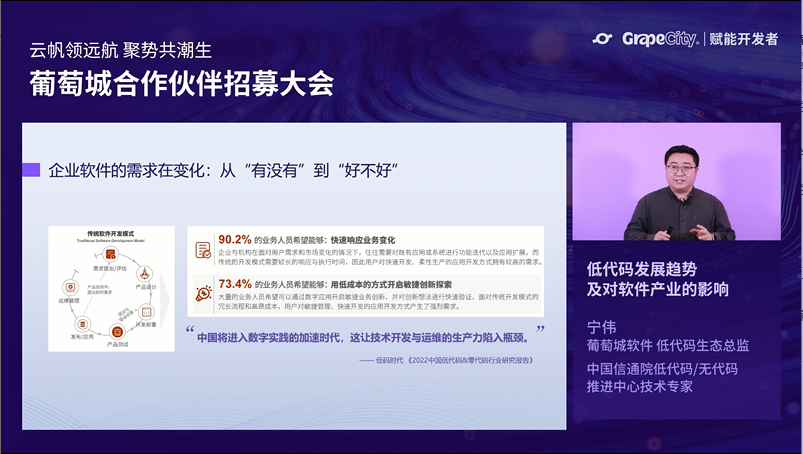Viewport: 803px width, 454px height.
Task: Click the 葡萄城软件 低代码生态总监 job title
Action: pos(668,345)
